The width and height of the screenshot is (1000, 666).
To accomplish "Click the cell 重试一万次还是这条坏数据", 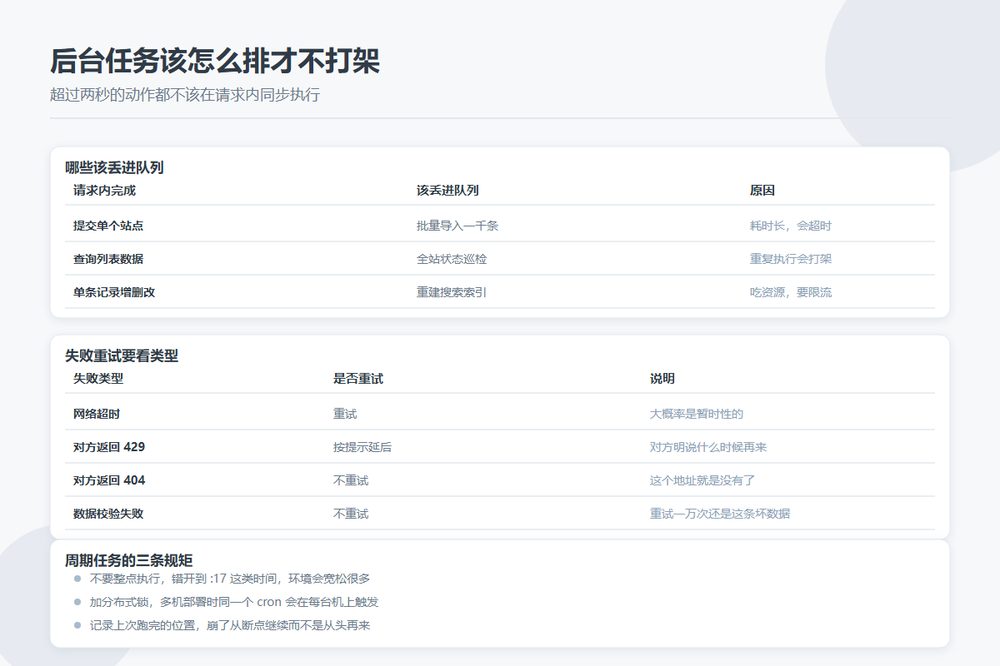I will tap(720, 513).
